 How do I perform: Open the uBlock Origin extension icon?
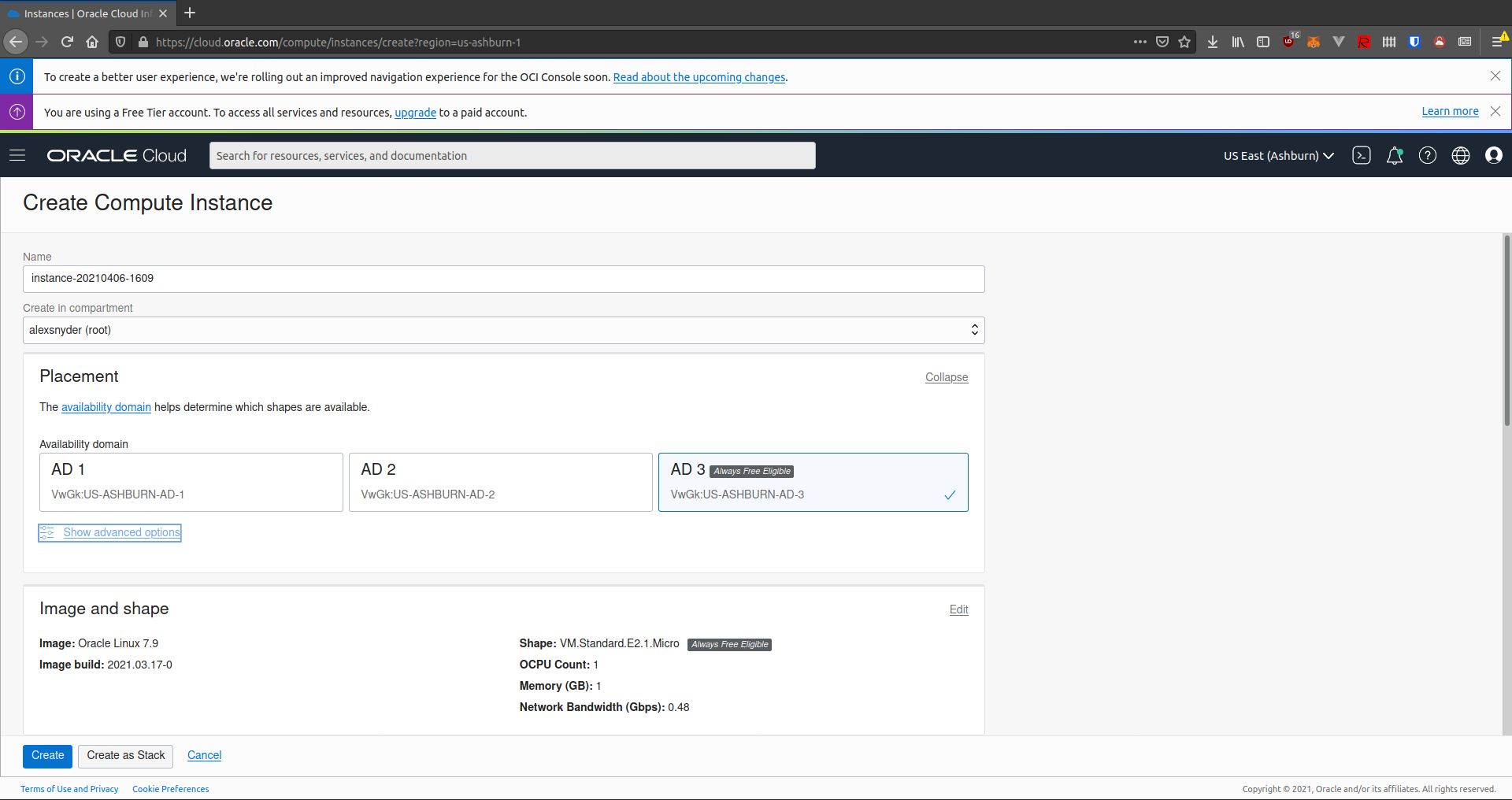click(x=1289, y=42)
